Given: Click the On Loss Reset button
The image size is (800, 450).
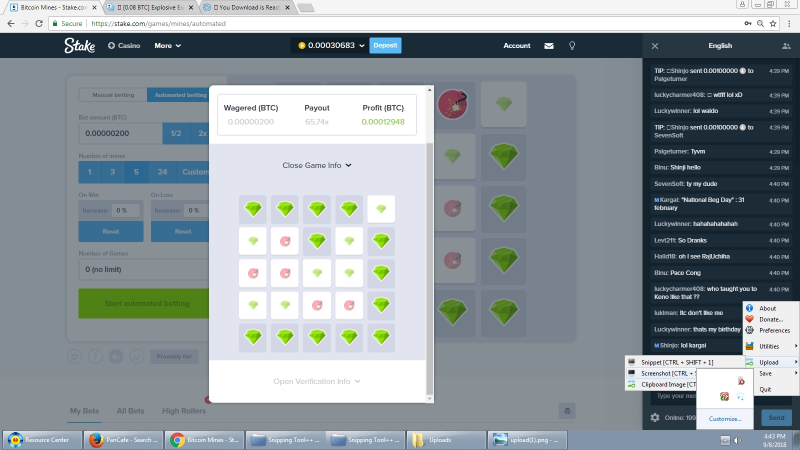Looking at the screenshot, I should 180,231.
